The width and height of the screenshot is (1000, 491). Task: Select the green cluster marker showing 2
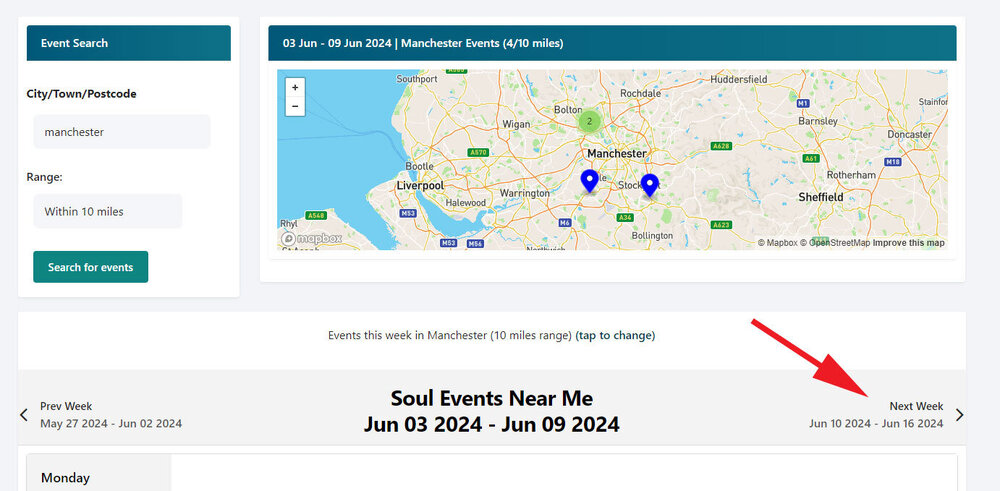coord(589,121)
